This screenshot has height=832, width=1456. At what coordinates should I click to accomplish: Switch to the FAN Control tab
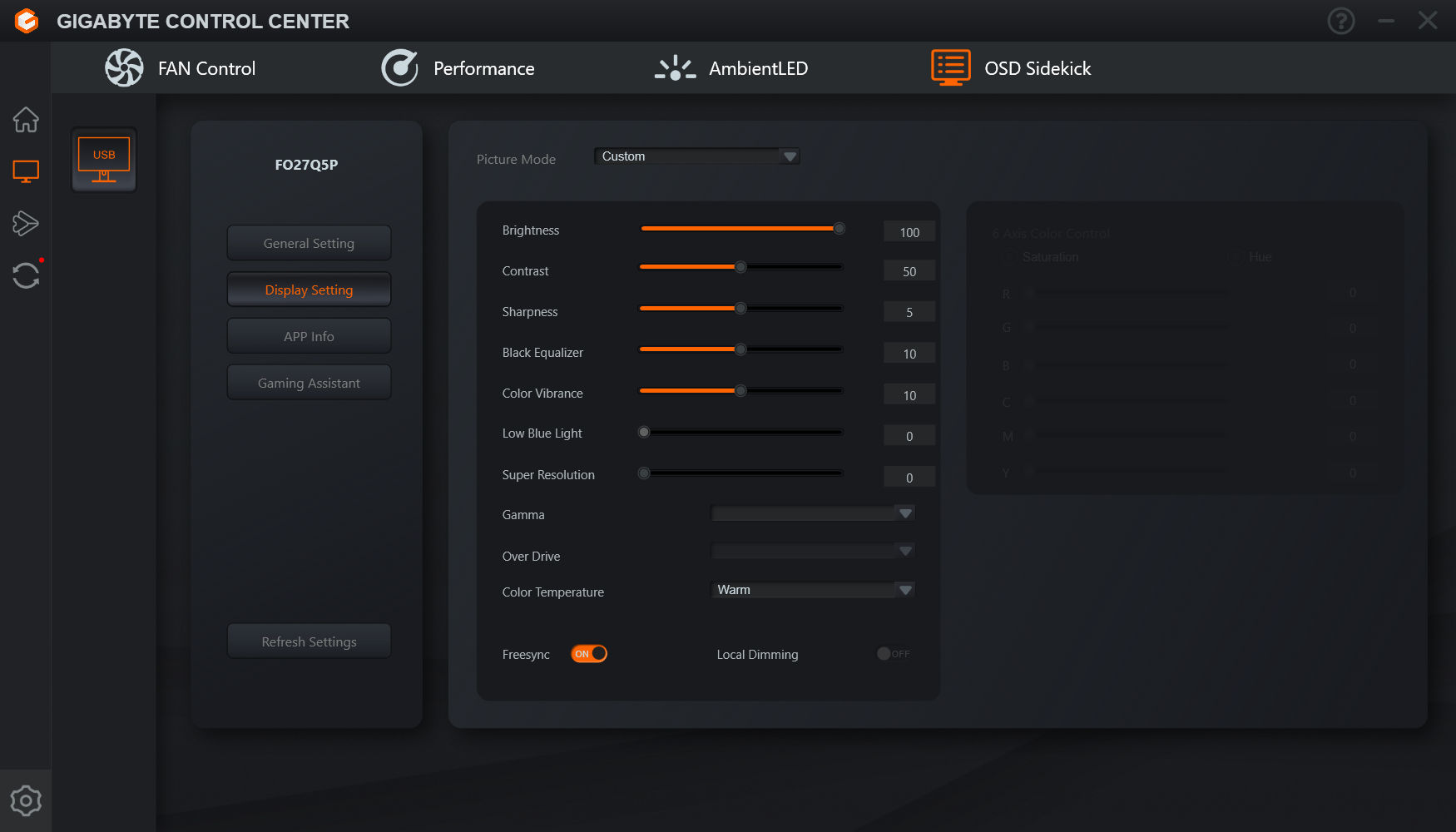(x=181, y=68)
